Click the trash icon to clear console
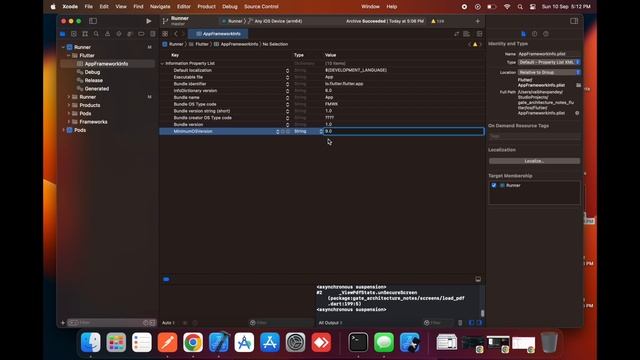 [x=460, y=323]
